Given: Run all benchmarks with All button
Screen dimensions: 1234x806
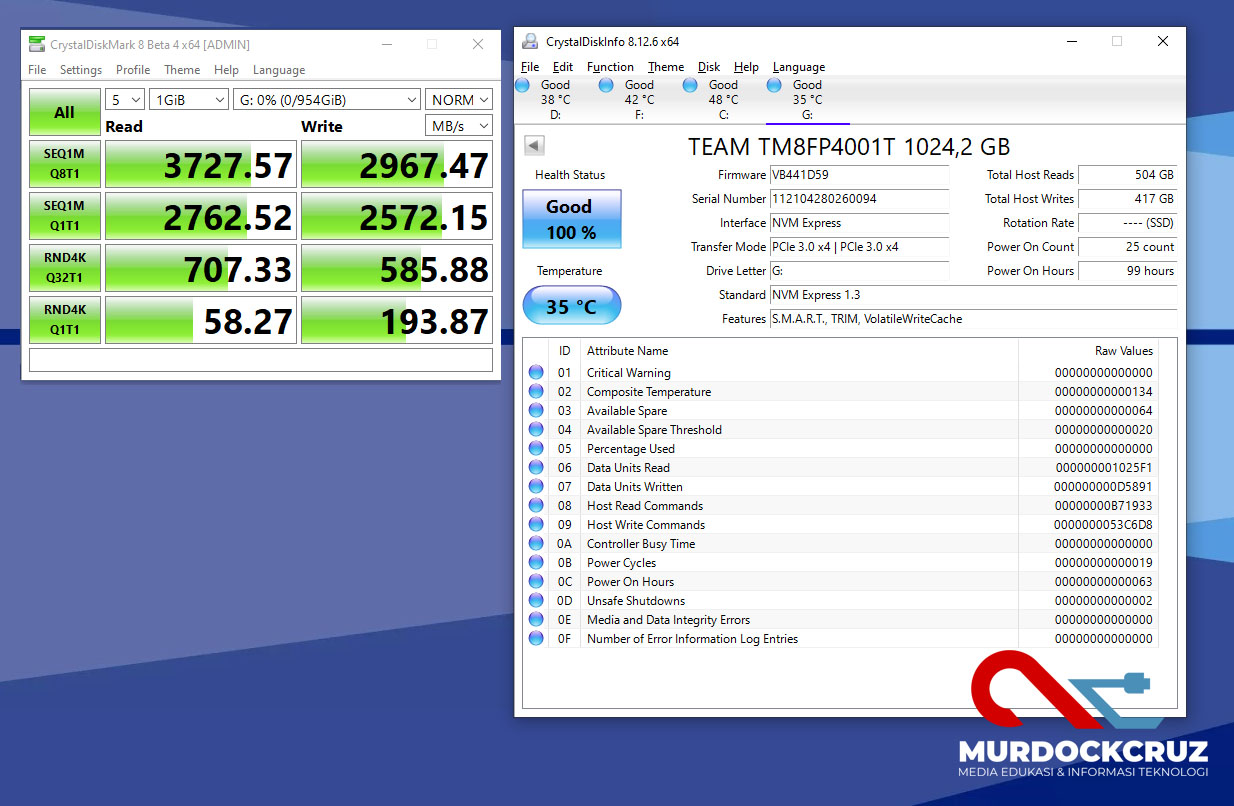Looking at the screenshot, I should click(x=65, y=113).
